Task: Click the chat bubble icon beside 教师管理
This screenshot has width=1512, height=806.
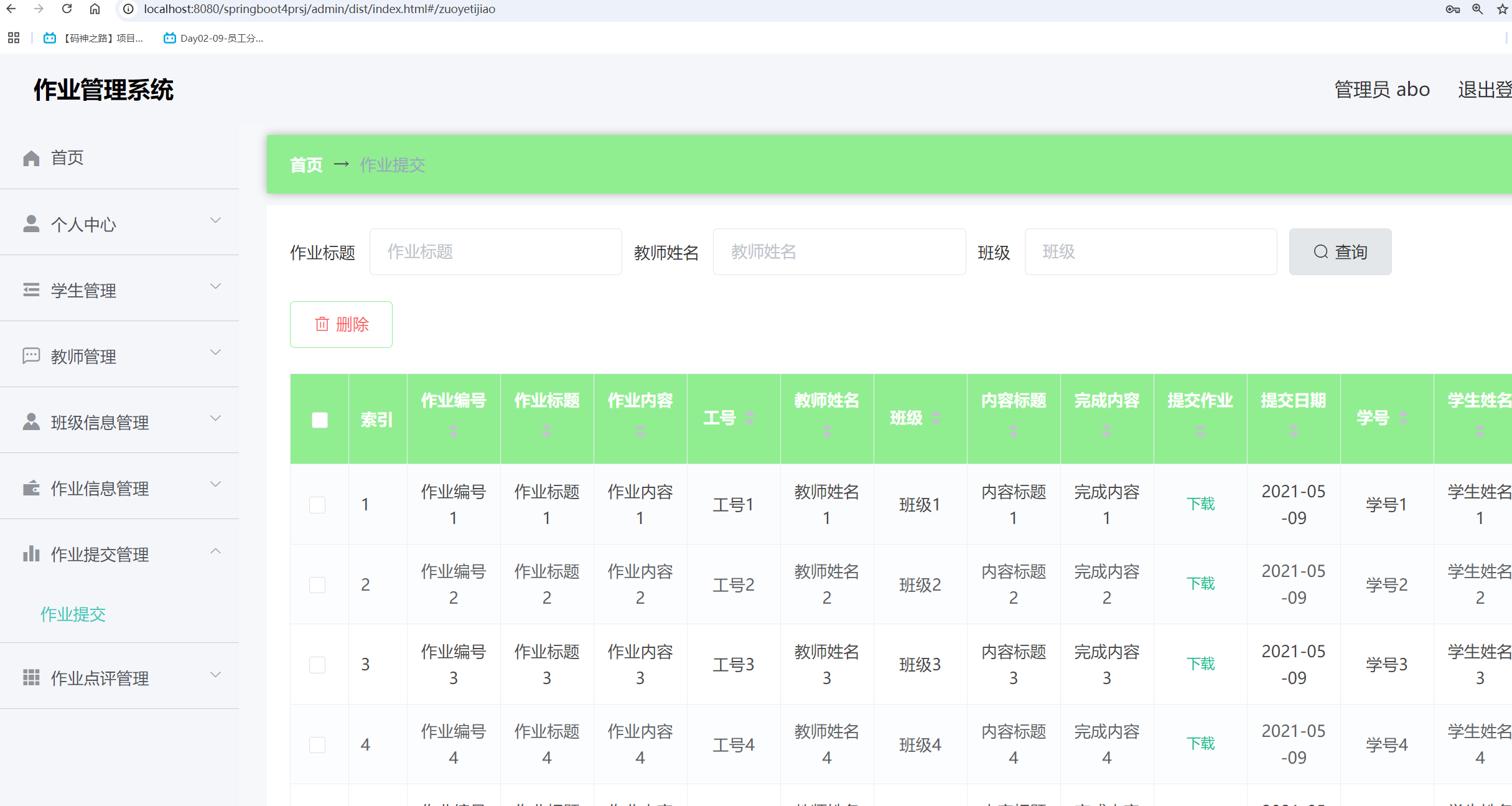Action: coord(31,356)
